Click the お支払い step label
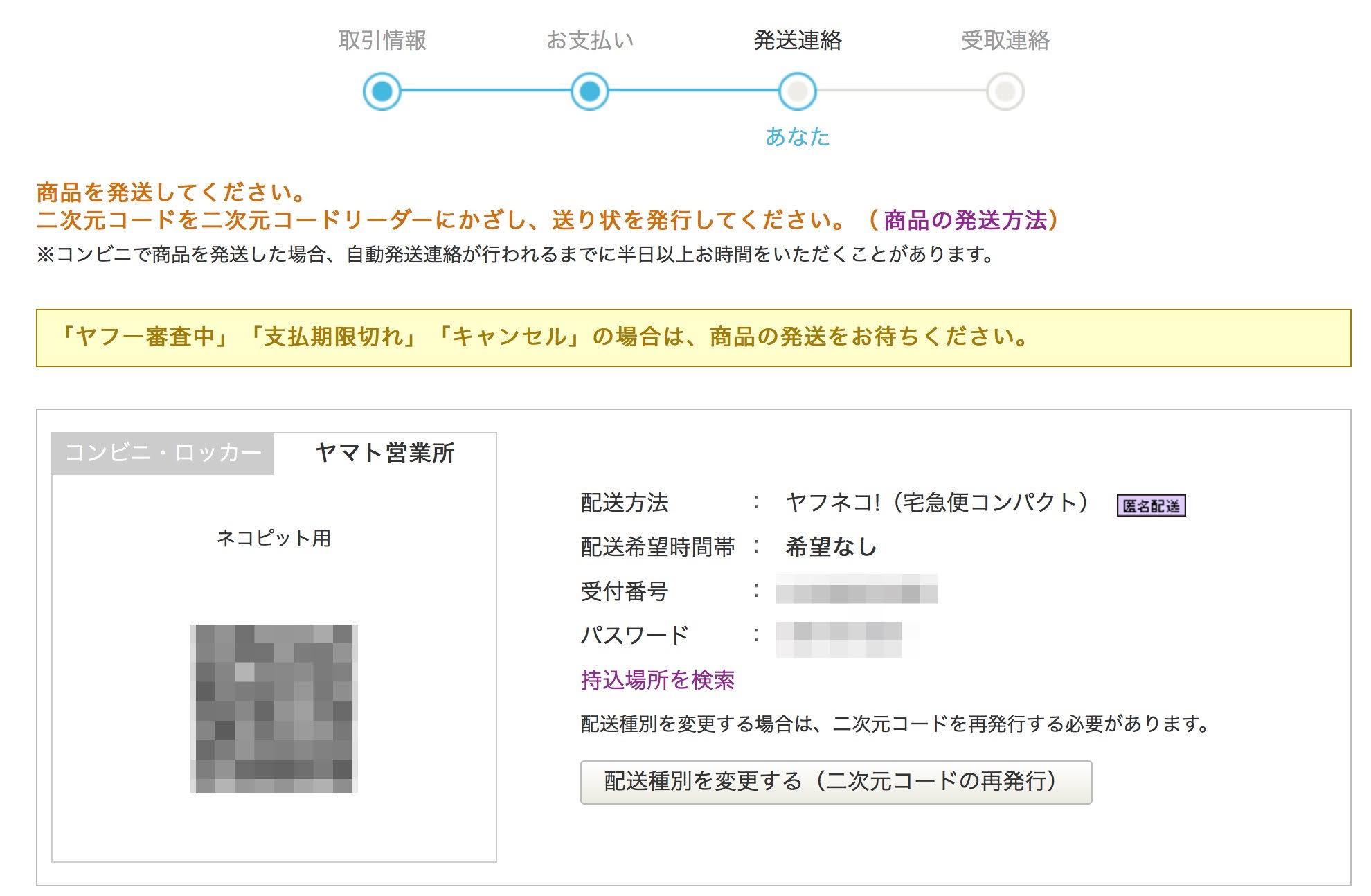This screenshot has width=1371, height=896. (590, 40)
